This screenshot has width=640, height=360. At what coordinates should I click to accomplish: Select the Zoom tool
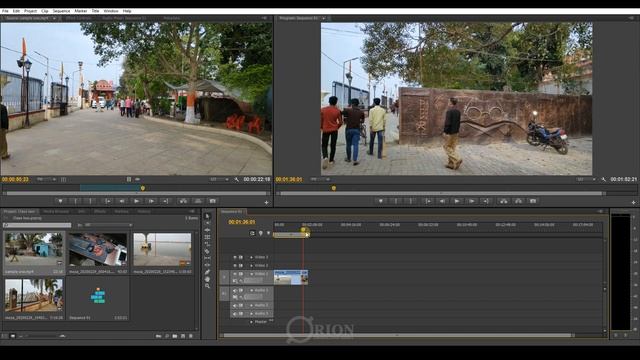coord(207,286)
